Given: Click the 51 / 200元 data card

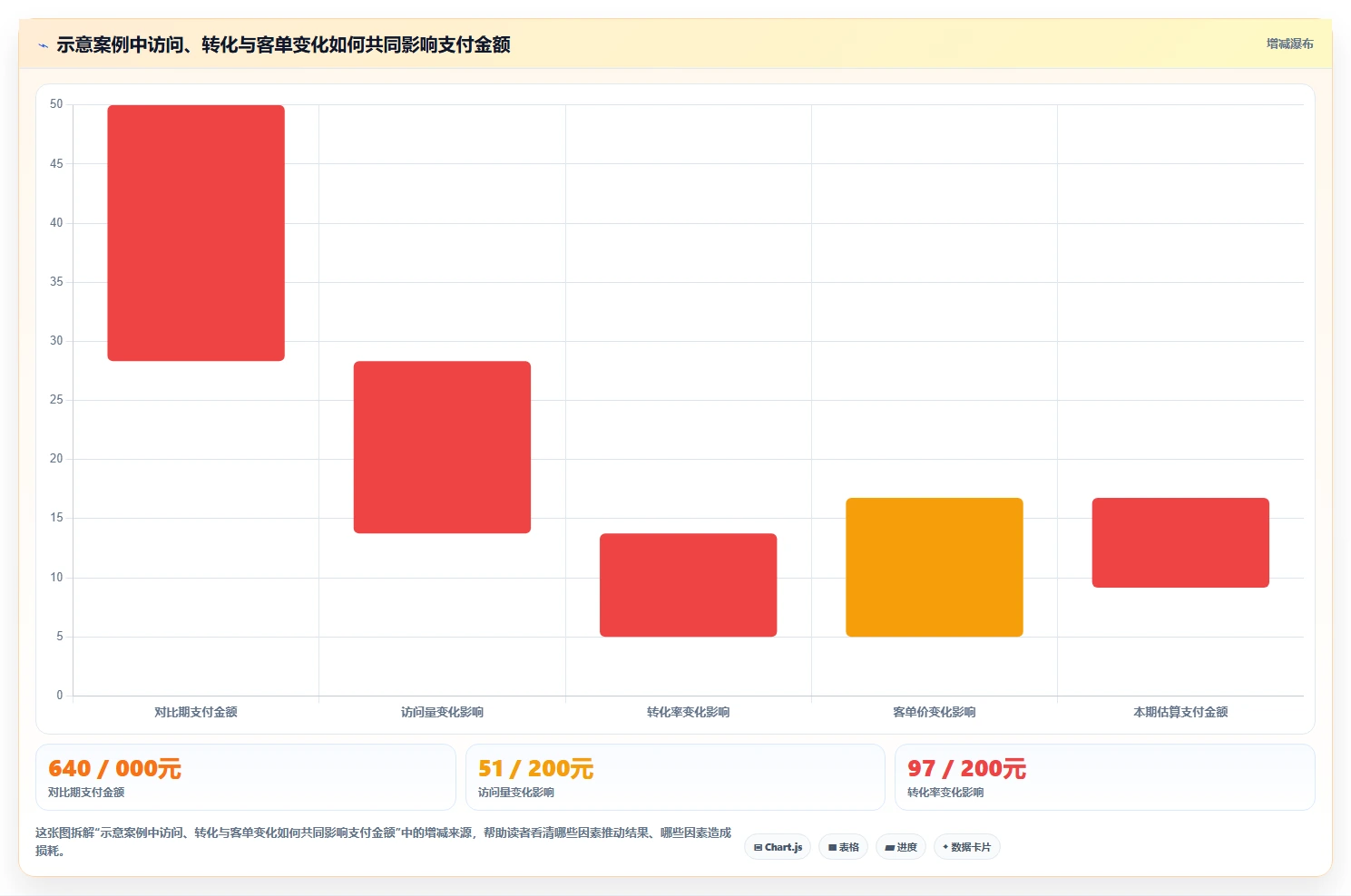Looking at the screenshot, I should (675, 777).
